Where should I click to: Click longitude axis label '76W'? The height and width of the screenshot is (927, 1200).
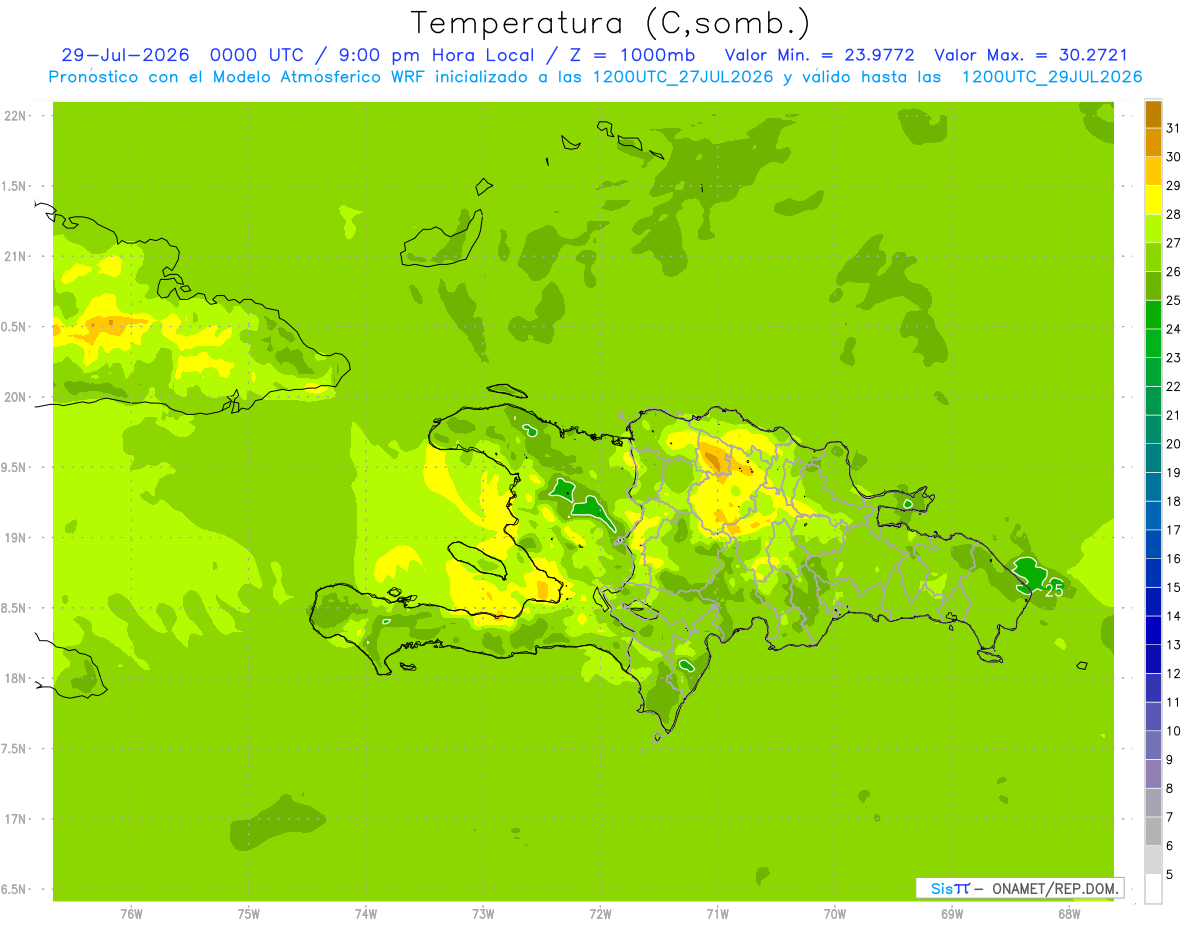131,914
